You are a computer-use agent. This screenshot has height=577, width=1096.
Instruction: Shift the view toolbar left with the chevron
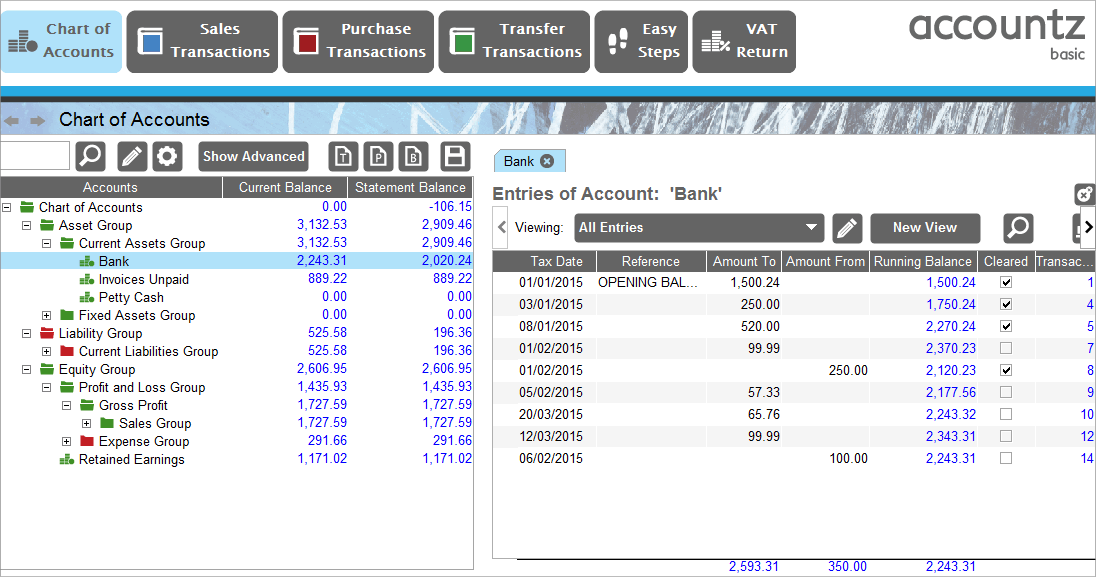[x=501, y=227]
